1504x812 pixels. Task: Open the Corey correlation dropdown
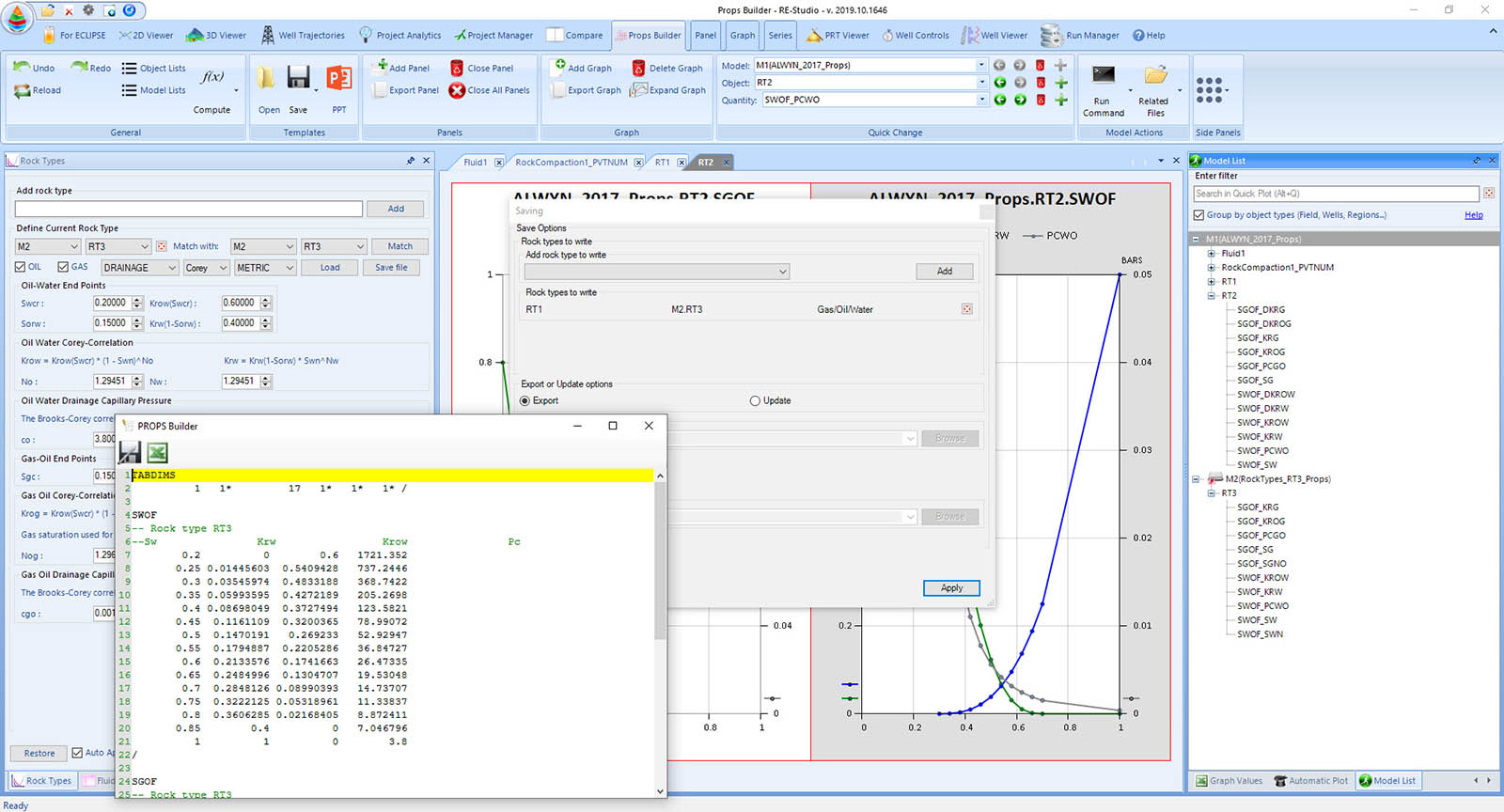pyautogui.click(x=207, y=268)
